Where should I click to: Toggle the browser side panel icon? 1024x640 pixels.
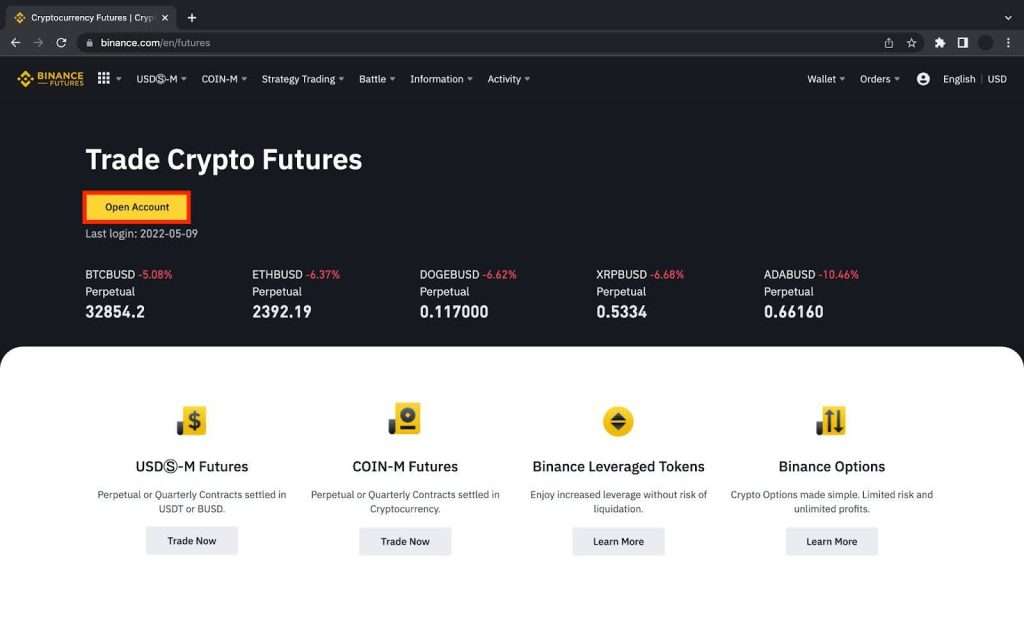[963, 43]
